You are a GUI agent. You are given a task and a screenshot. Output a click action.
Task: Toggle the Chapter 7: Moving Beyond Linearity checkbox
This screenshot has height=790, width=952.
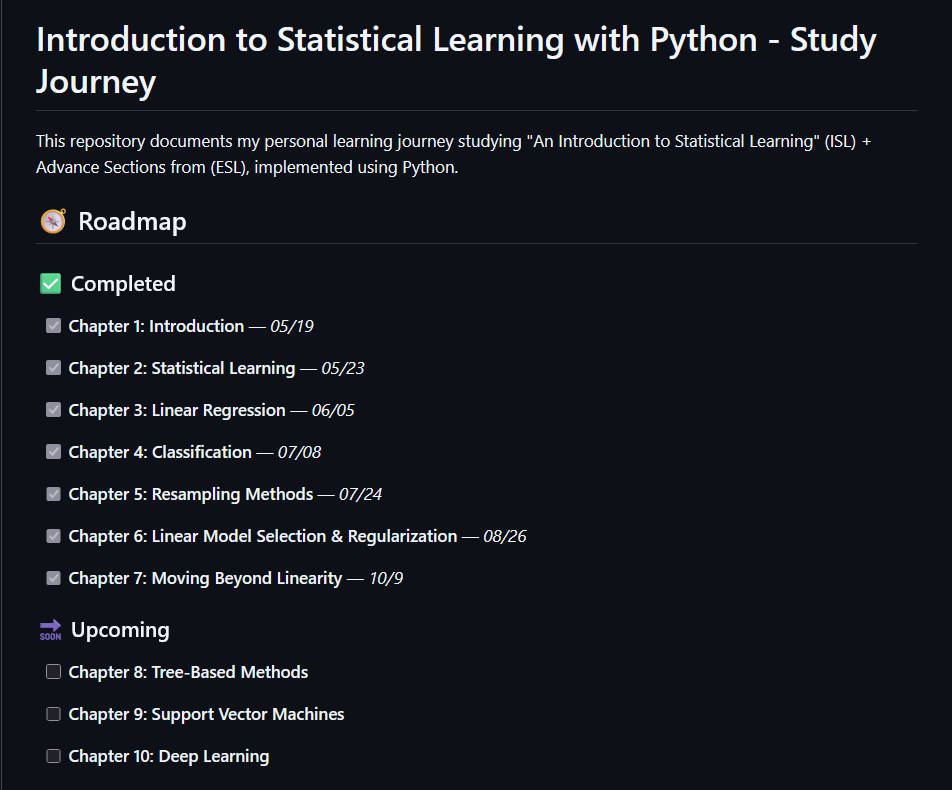53,577
